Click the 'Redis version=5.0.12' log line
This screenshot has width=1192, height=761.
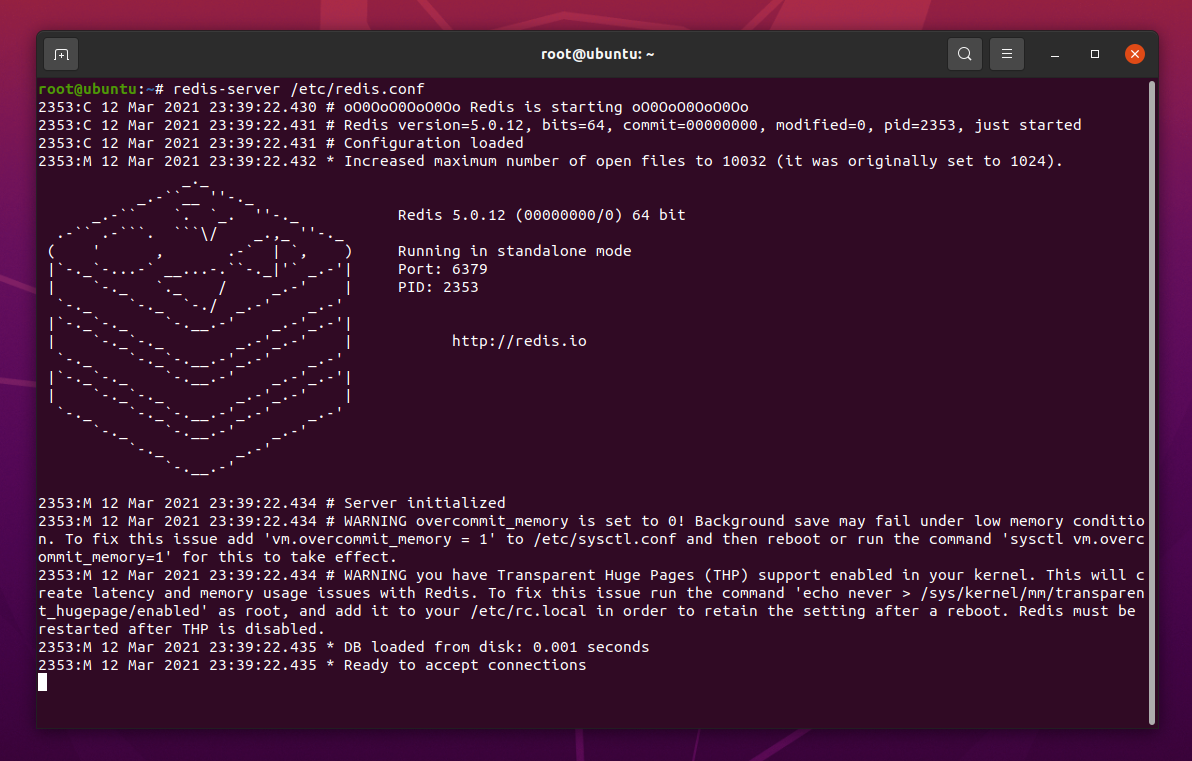pos(560,125)
